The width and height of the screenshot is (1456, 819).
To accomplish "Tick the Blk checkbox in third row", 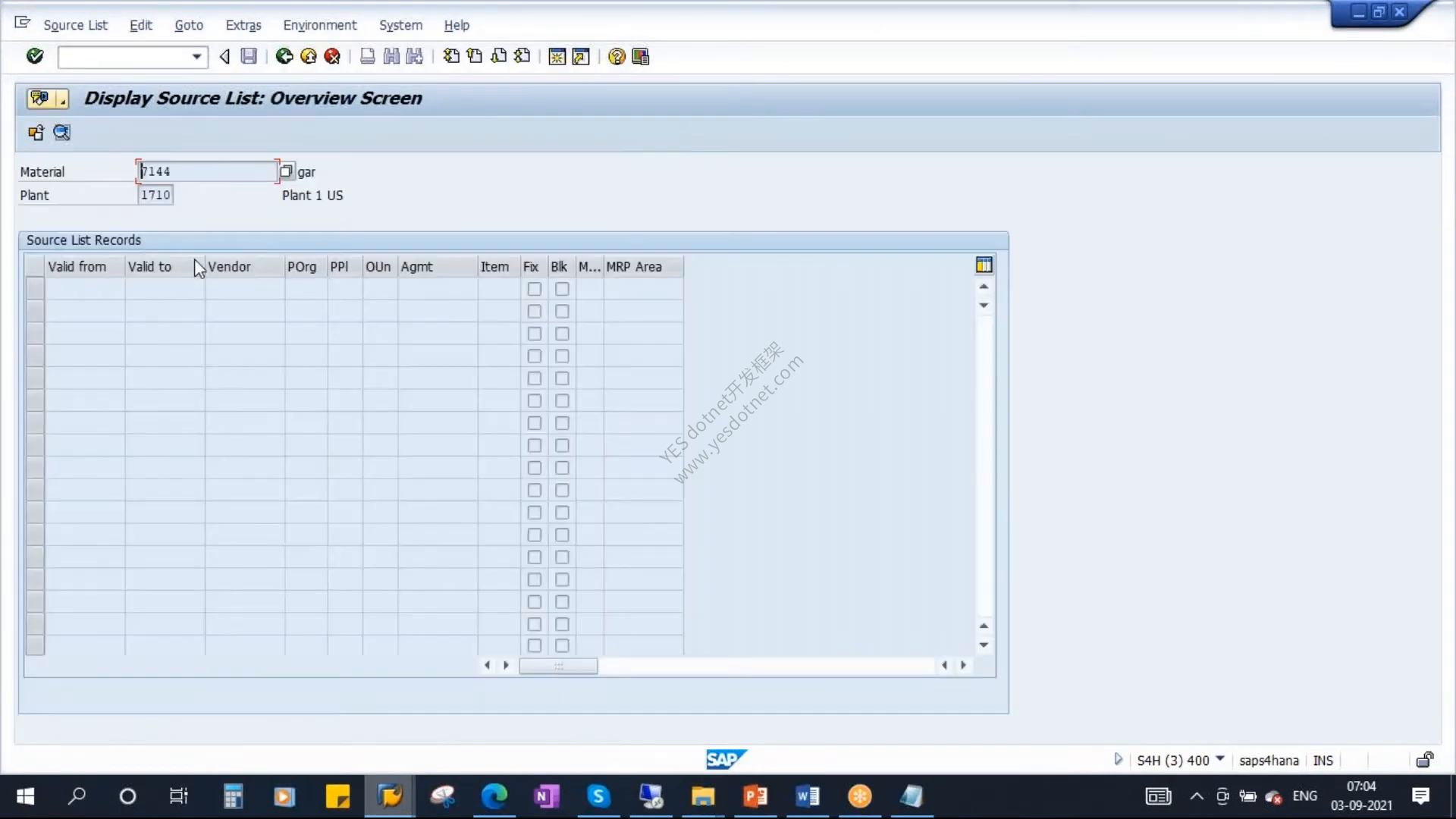I will coord(562,334).
